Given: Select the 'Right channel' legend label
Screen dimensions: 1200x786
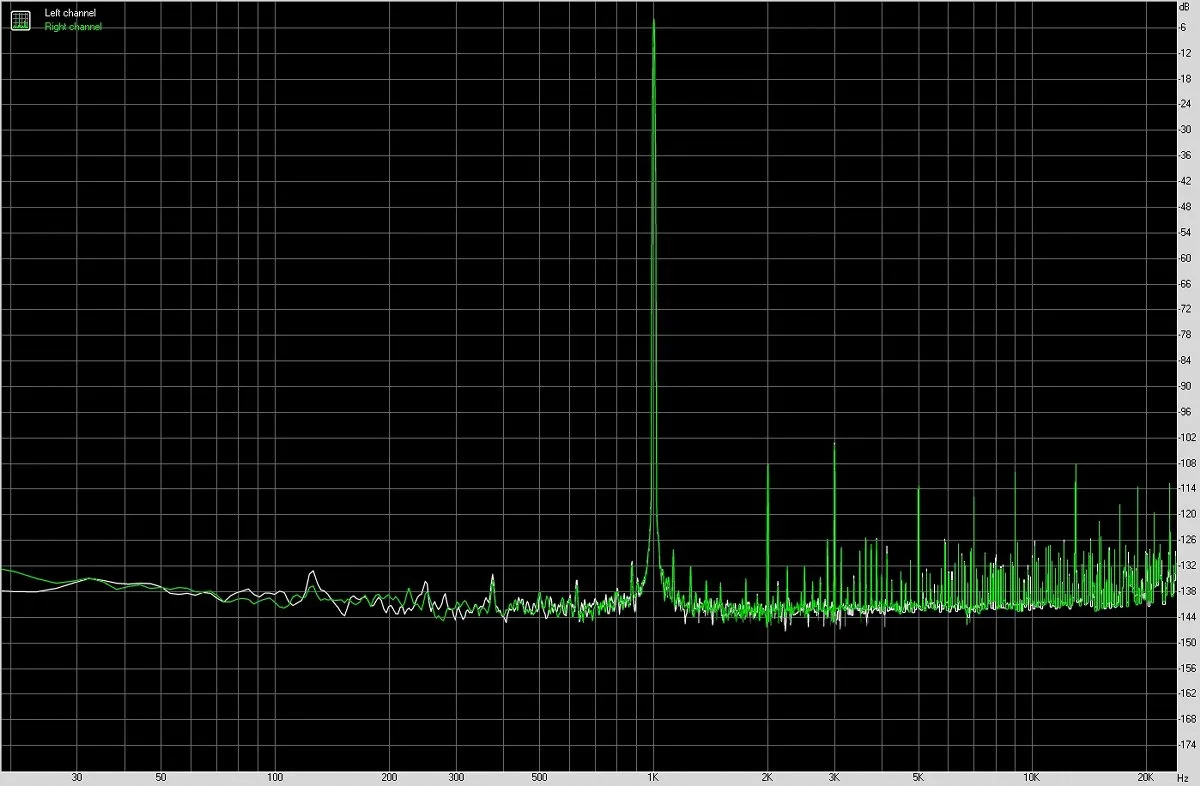Looking at the screenshot, I should (x=73, y=27).
